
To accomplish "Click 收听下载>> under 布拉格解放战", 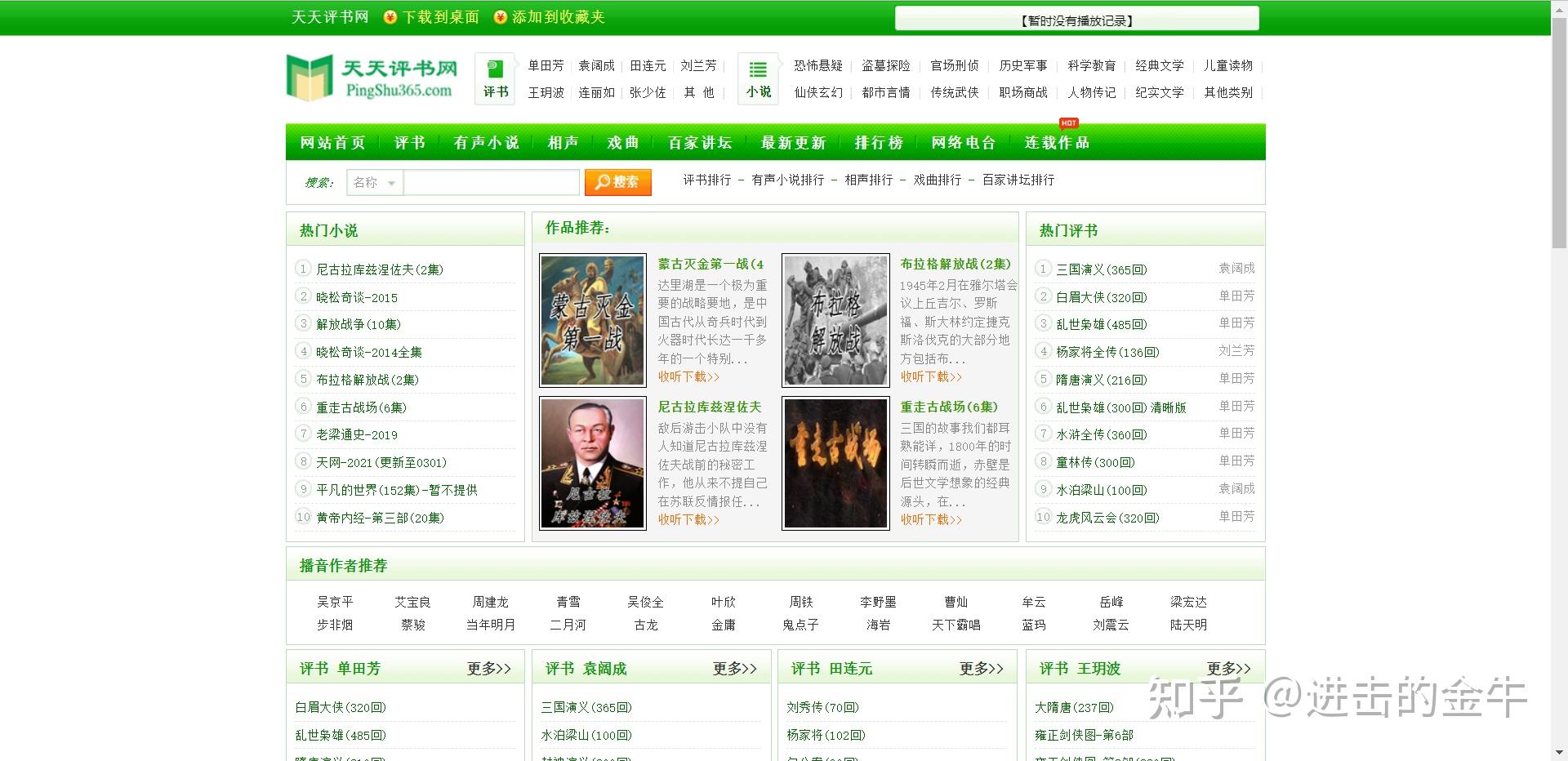I will coord(931,376).
